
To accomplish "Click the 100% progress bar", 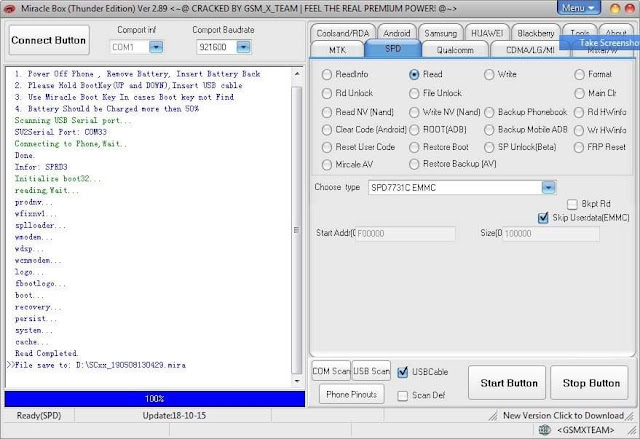I will pos(155,399).
